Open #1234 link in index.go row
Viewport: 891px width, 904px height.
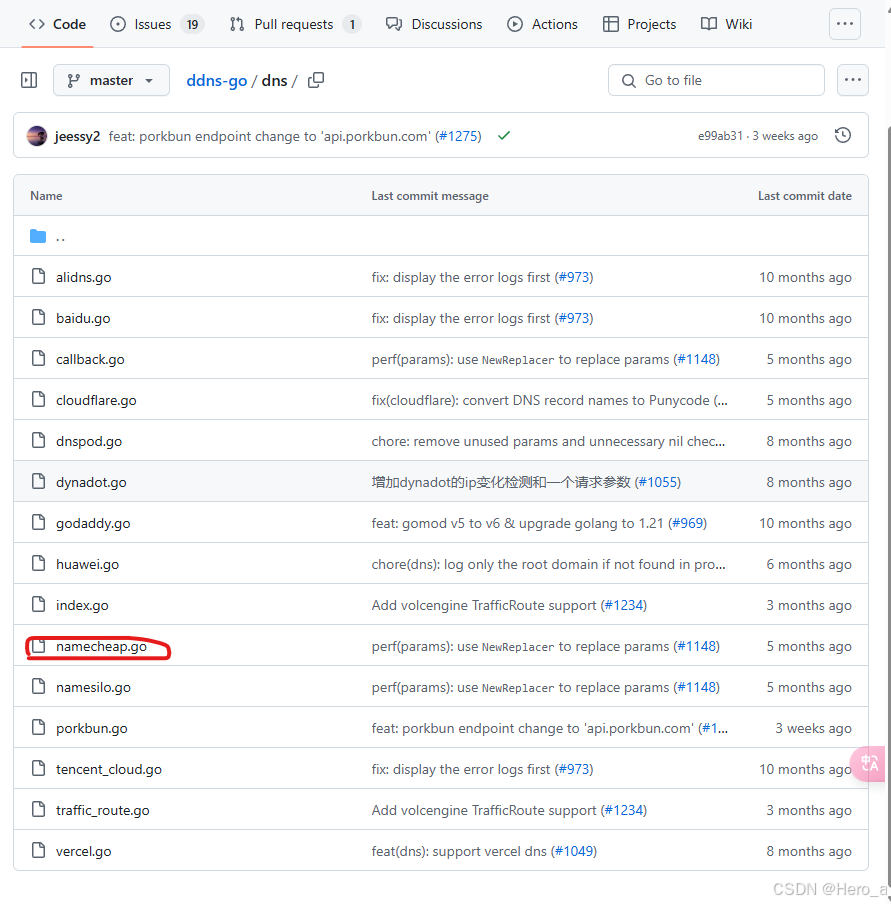coord(624,605)
